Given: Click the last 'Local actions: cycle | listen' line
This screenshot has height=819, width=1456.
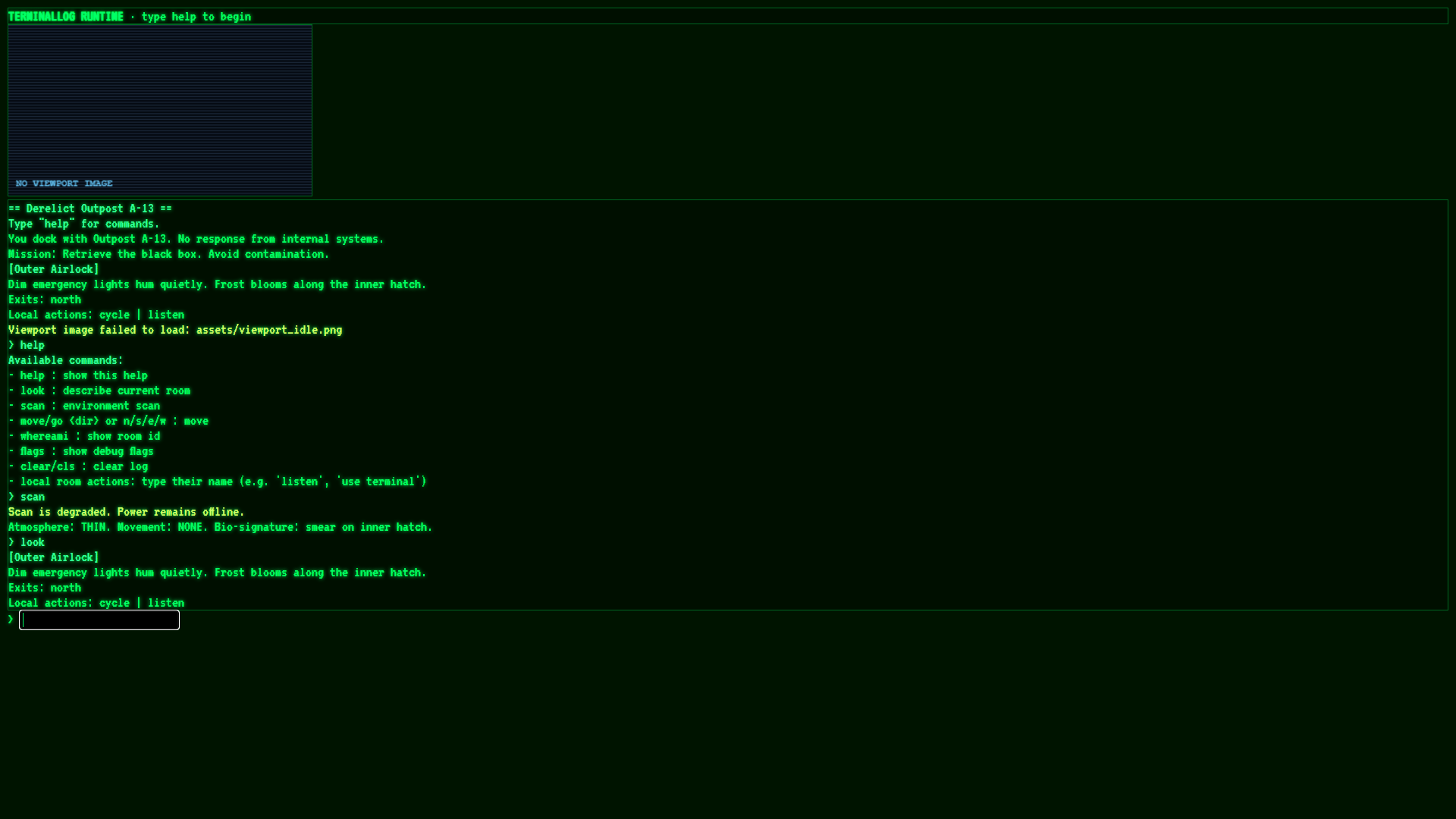Looking at the screenshot, I should tap(96, 603).
